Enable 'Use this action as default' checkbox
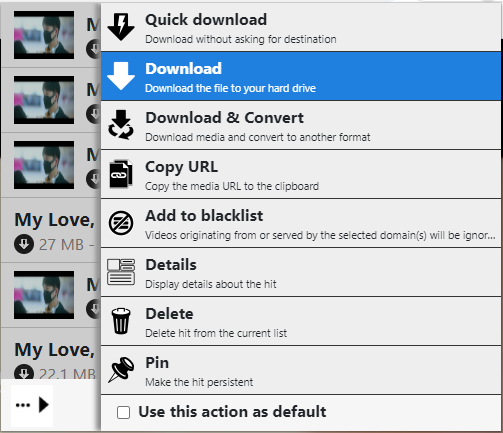The width and height of the screenshot is (503, 433). [123, 412]
